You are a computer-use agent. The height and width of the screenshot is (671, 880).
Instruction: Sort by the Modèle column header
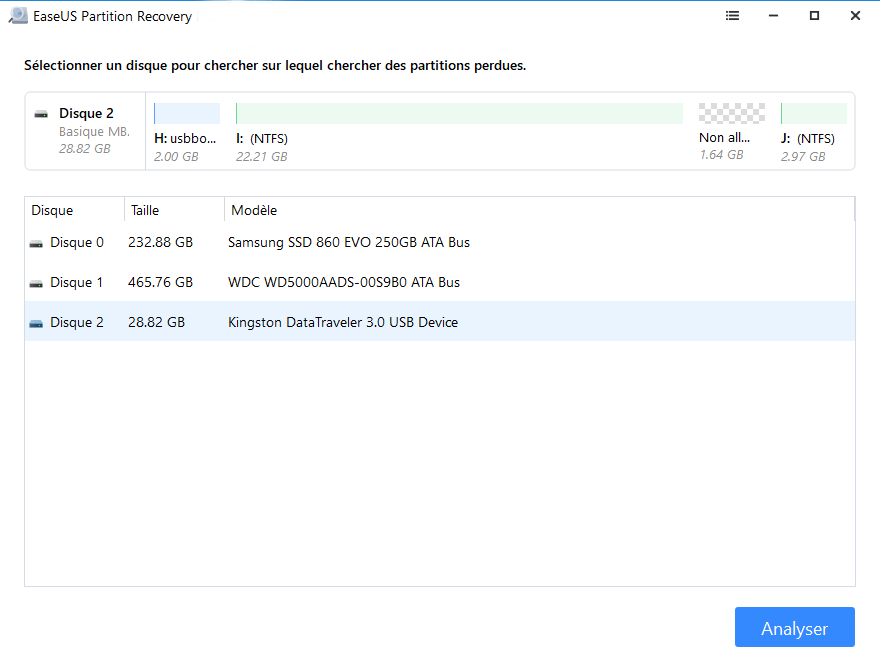(x=539, y=210)
